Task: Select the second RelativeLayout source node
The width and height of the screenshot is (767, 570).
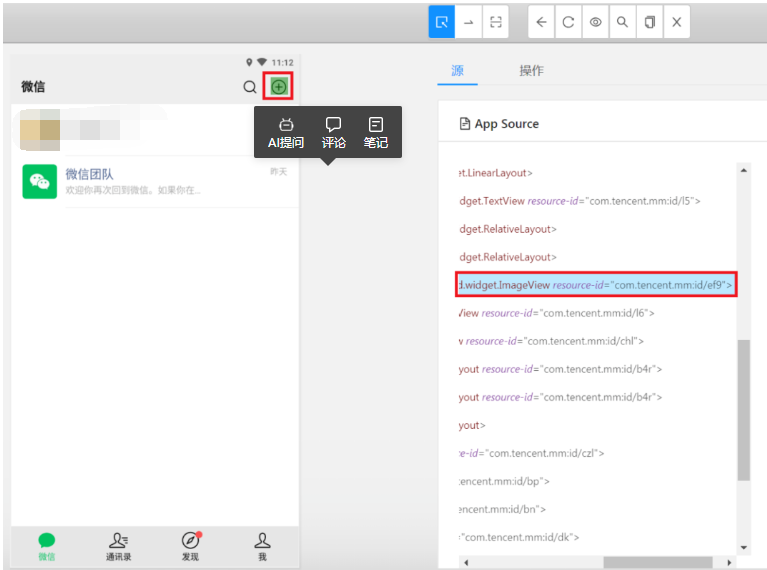Action: point(508,257)
